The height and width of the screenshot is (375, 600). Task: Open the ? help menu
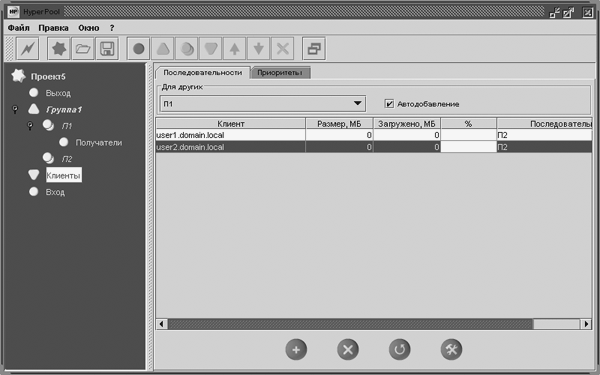(112, 28)
